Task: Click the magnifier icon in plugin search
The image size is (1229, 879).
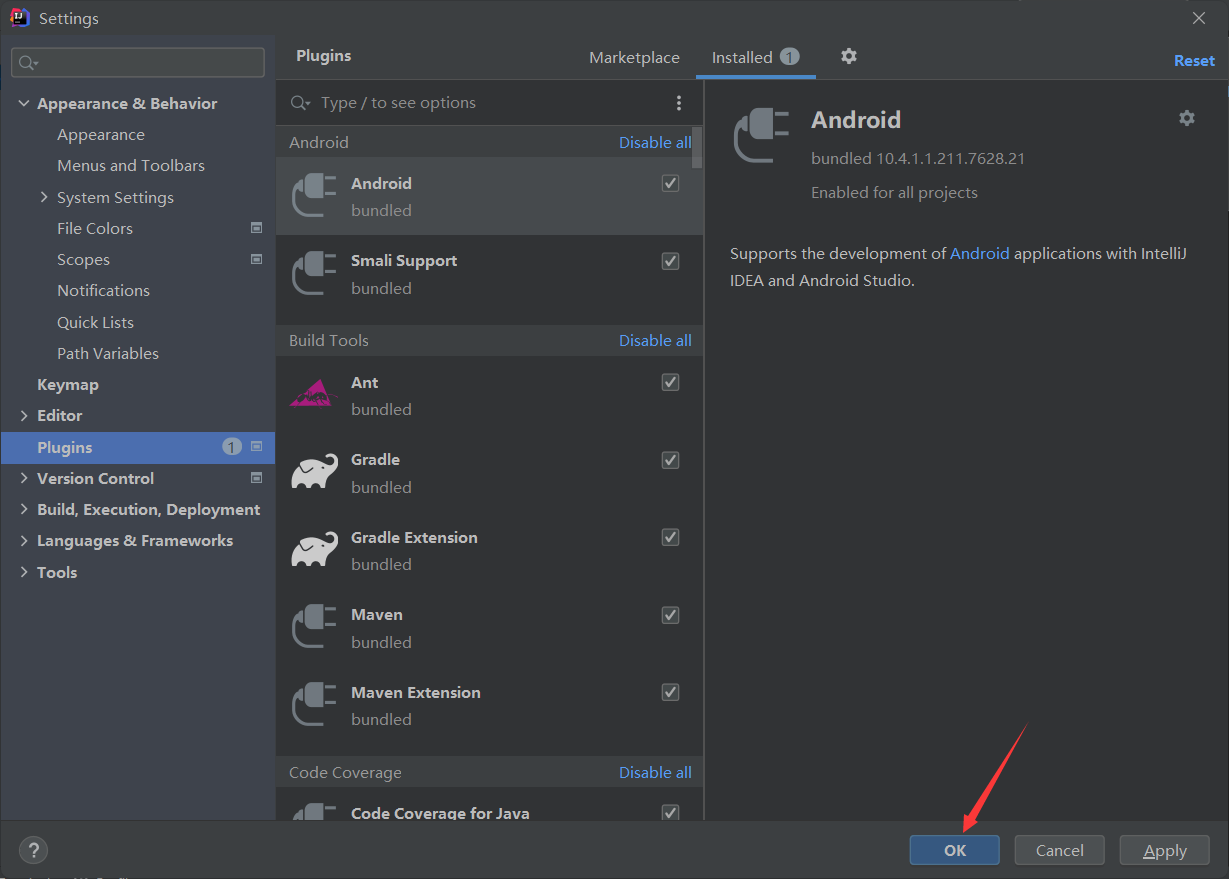Action: click(300, 103)
